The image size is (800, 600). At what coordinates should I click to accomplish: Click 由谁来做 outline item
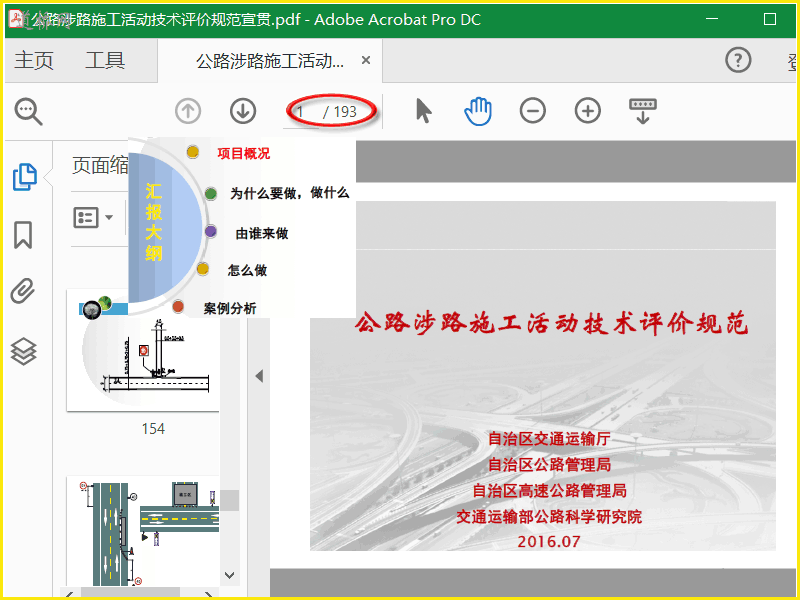(x=262, y=233)
